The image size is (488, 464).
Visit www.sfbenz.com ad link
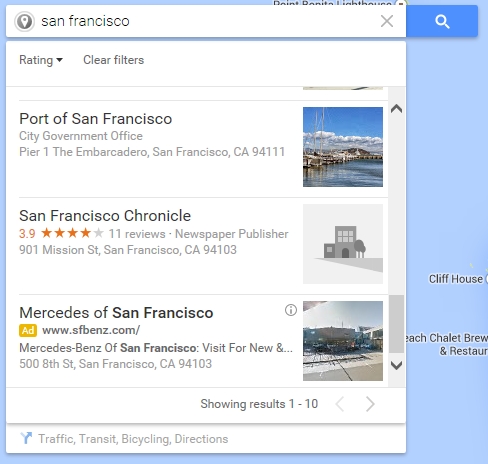[x=91, y=330]
